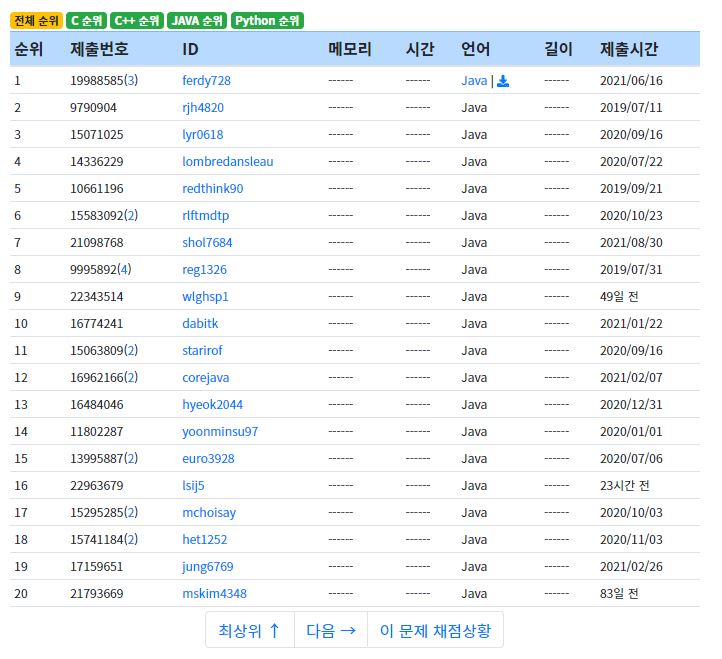Open the Java language link for ferdy728
Screen dimensions: 722x659
tap(474, 81)
